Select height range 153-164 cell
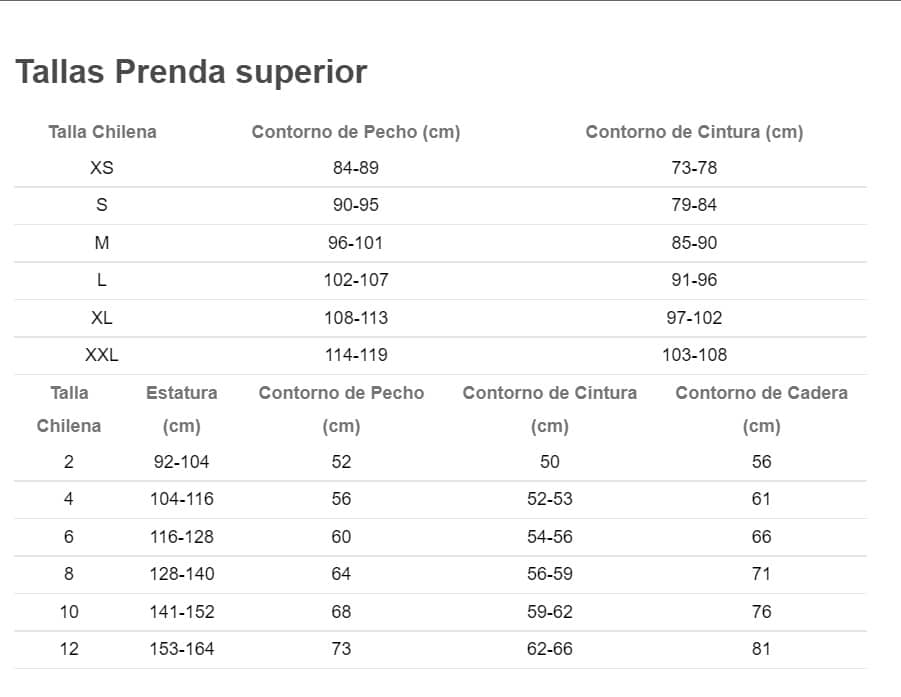The height and width of the screenshot is (697, 901). coord(182,649)
